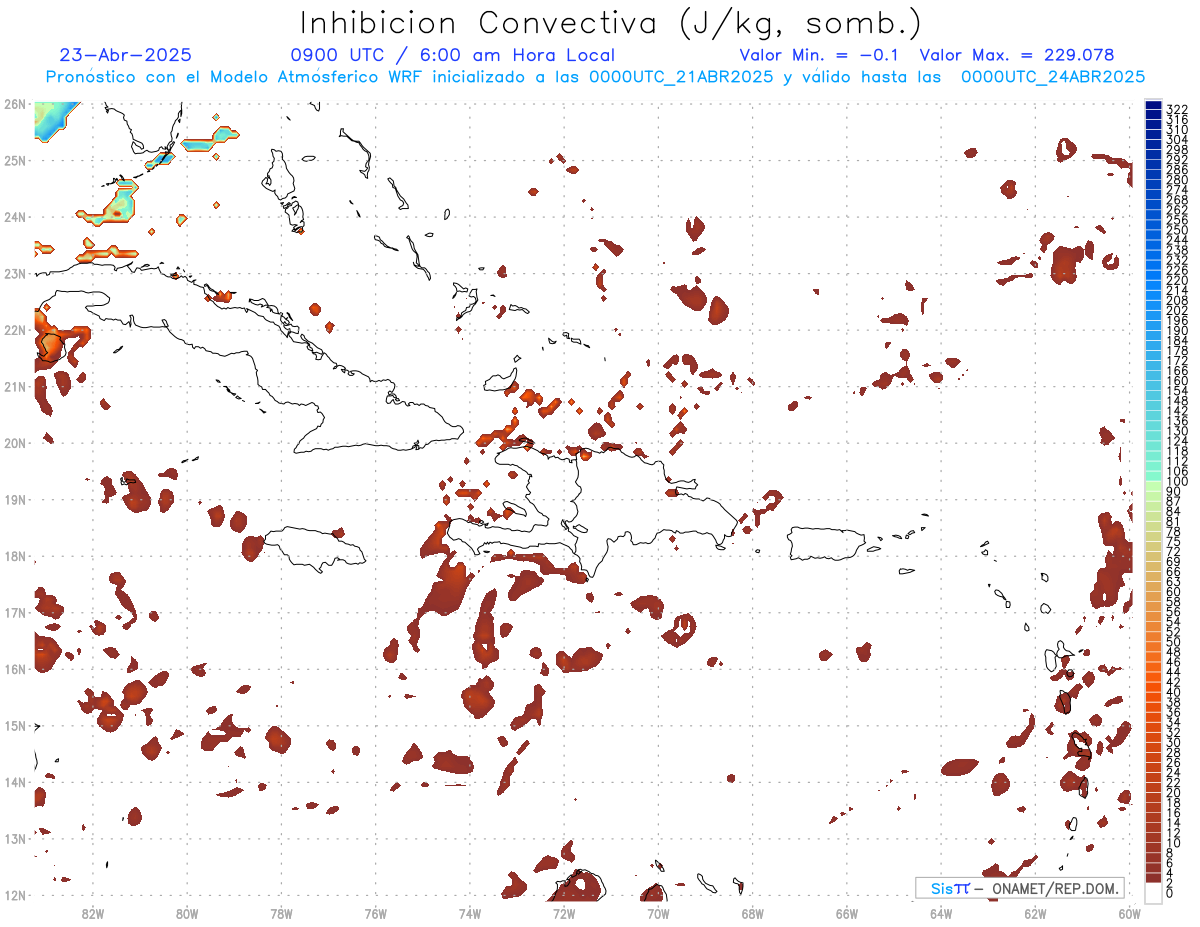Viewport: 1200px width, 927px height.
Task: Click the 'Valor Max. = 229.078' readout
Action: (1017, 56)
